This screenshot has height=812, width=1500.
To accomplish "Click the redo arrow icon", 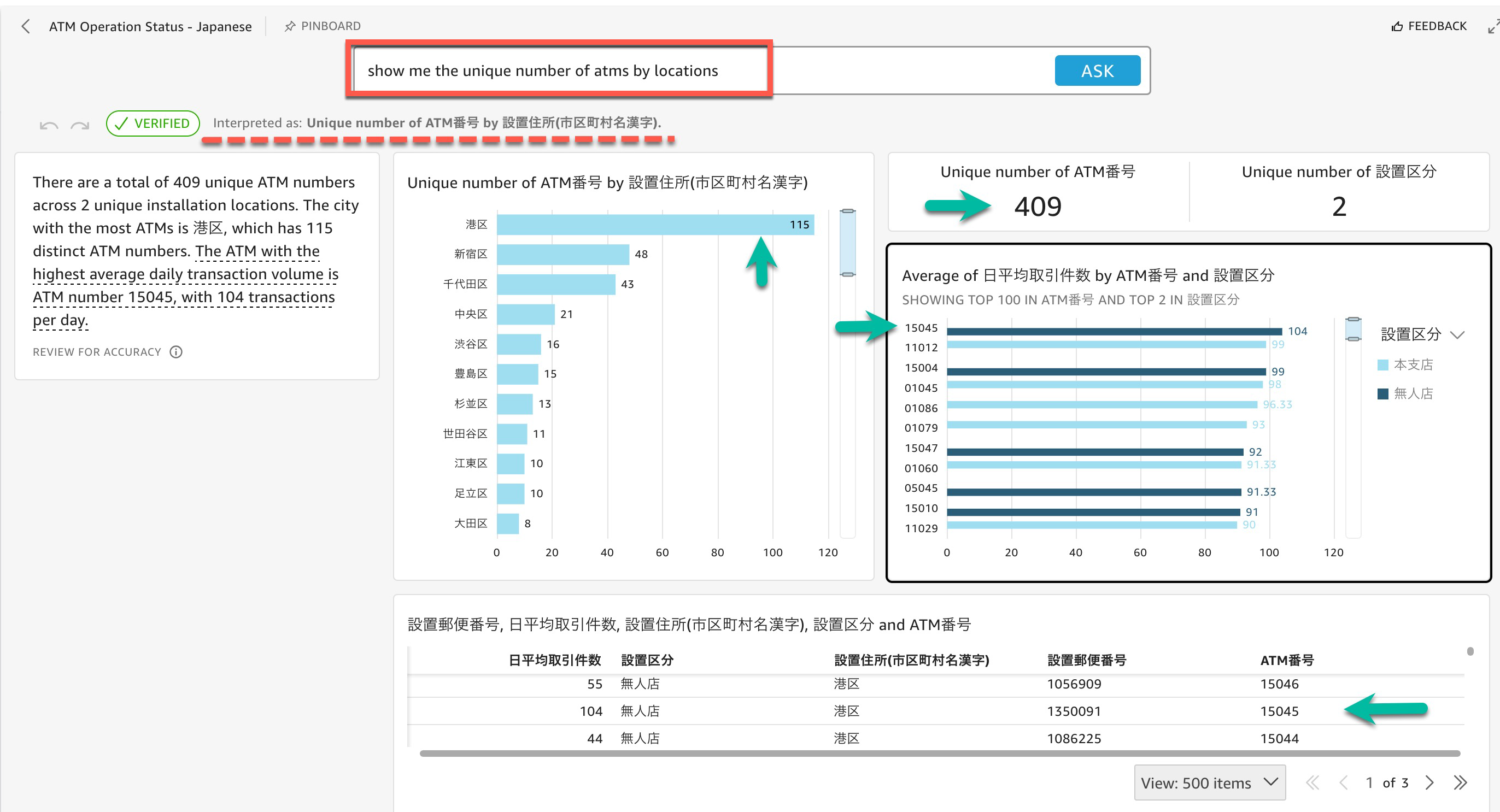I will pyautogui.click(x=80, y=125).
